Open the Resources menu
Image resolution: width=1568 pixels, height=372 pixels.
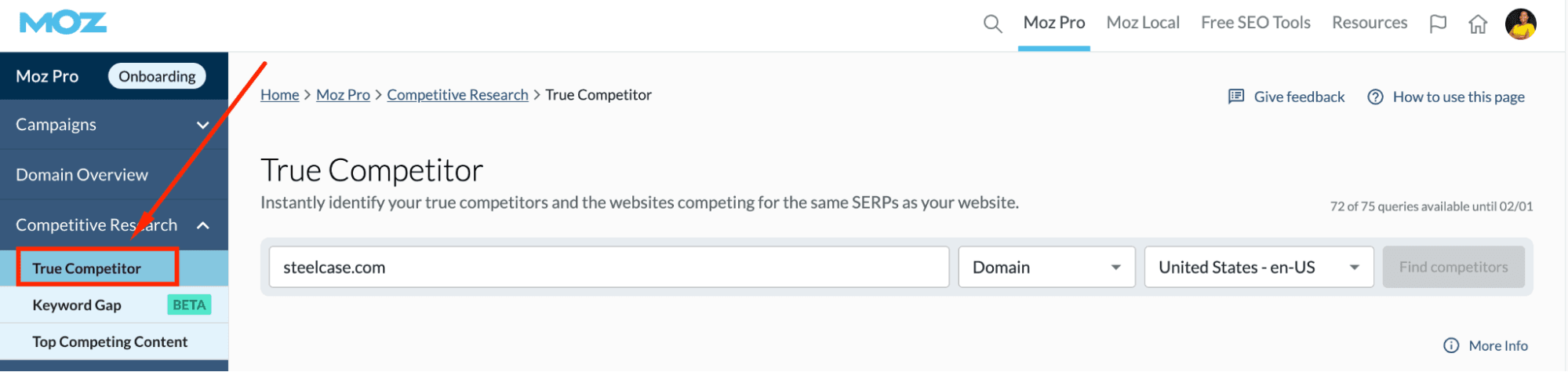1369,23
